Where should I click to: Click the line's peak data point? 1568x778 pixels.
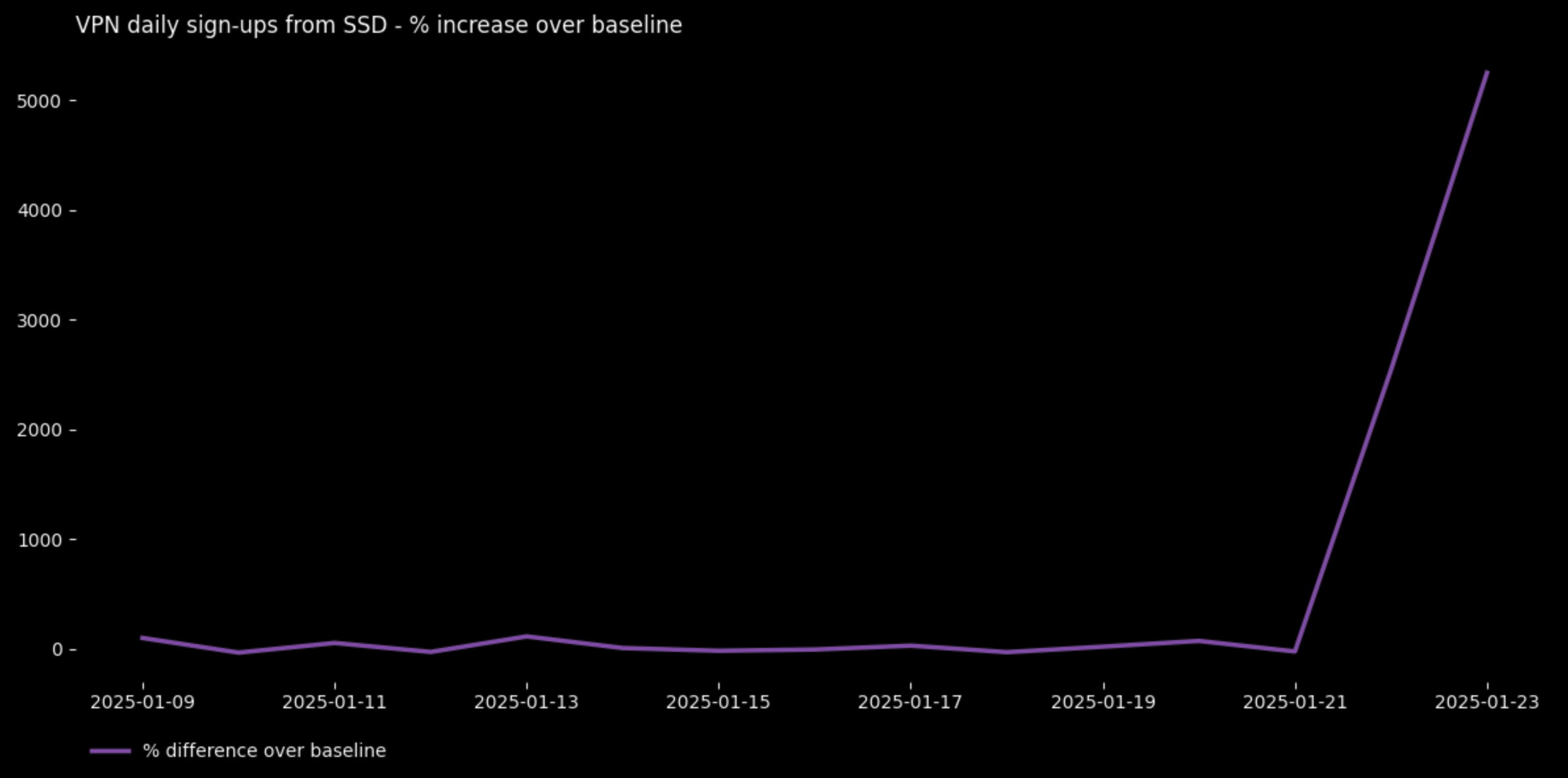[1487, 72]
